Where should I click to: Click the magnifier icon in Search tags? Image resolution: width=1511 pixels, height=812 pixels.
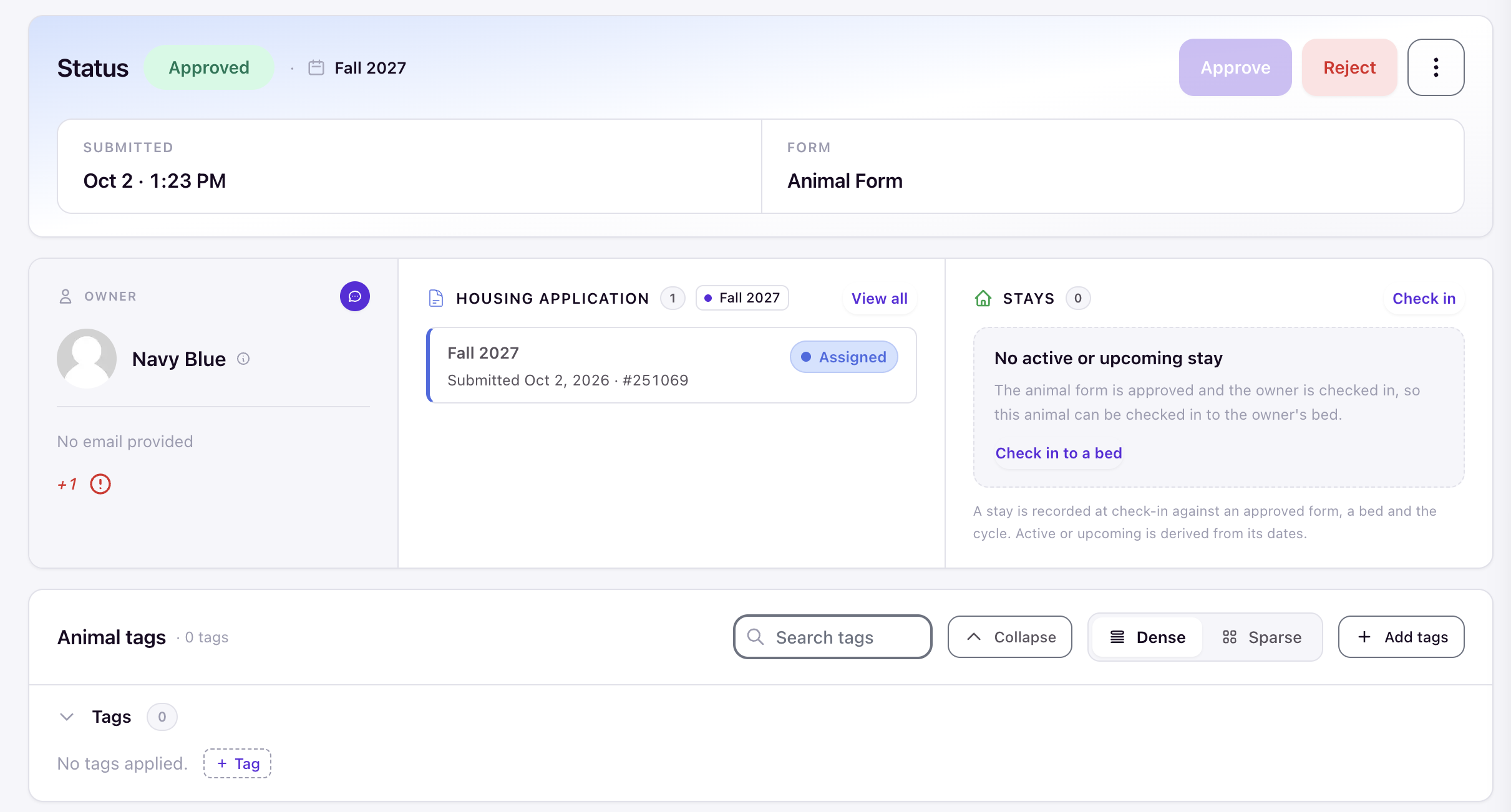(755, 637)
